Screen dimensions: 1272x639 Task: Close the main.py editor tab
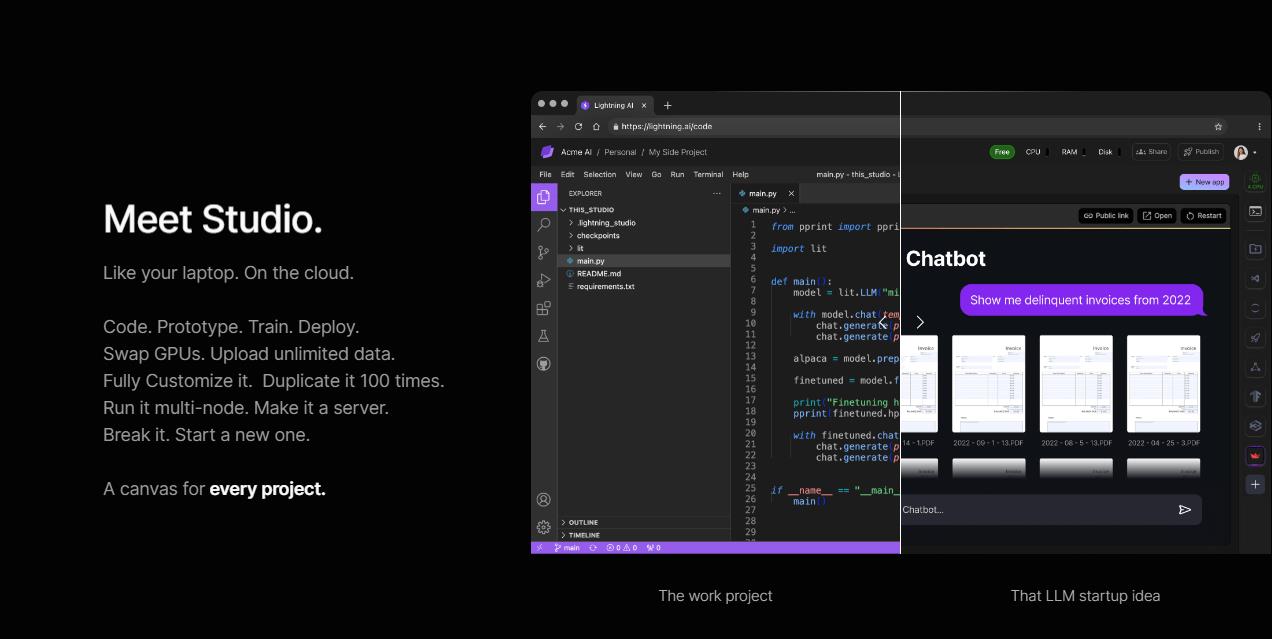click(x=791, y=194)
